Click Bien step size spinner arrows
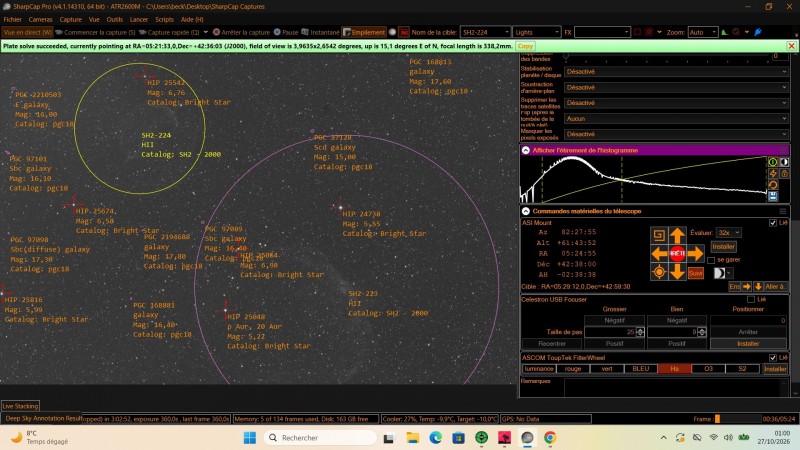The width and height of the screenshot is (800, 450). (702, 332)
